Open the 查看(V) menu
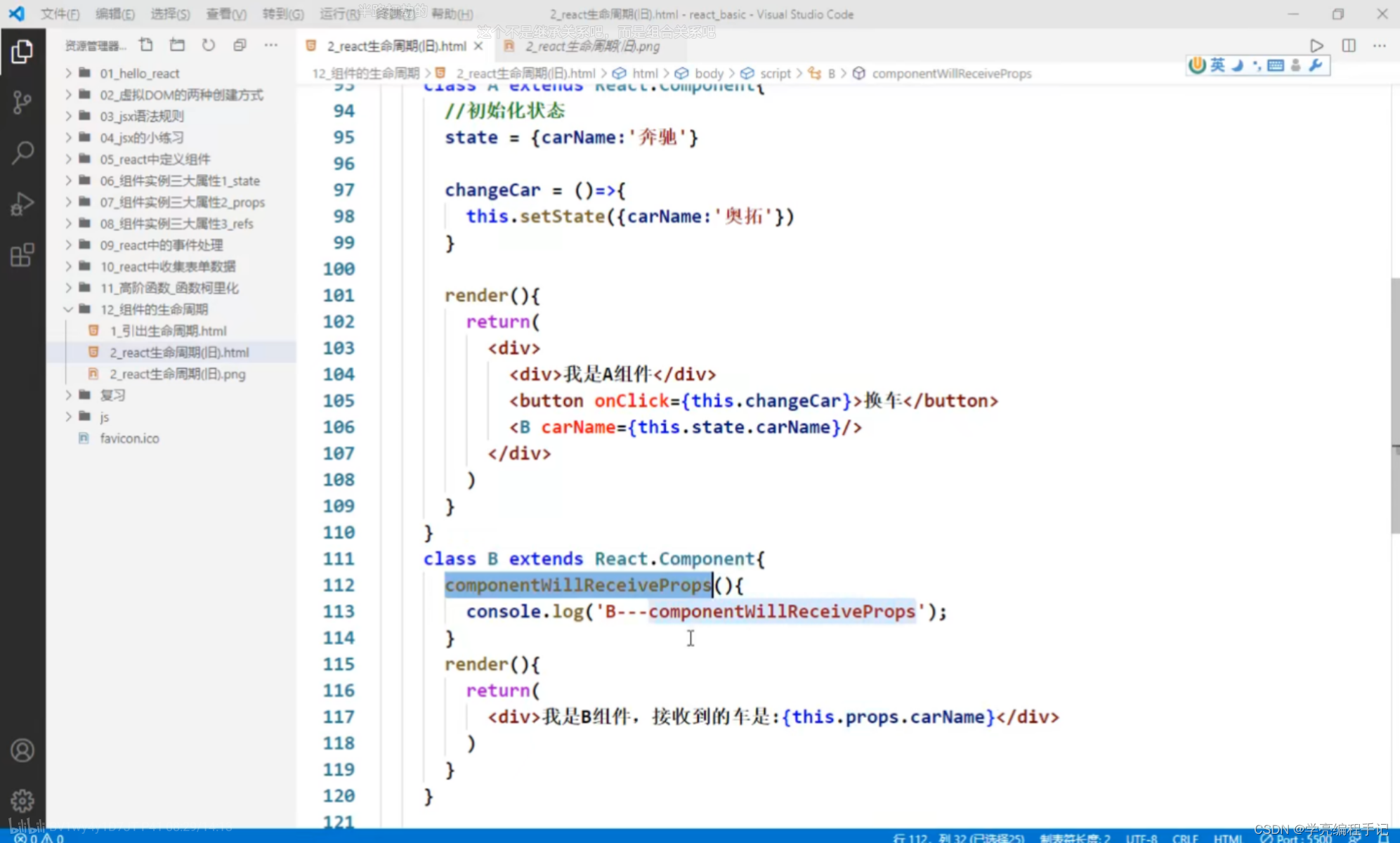Viewport: 1400px width, 843px height. [226, 14]
